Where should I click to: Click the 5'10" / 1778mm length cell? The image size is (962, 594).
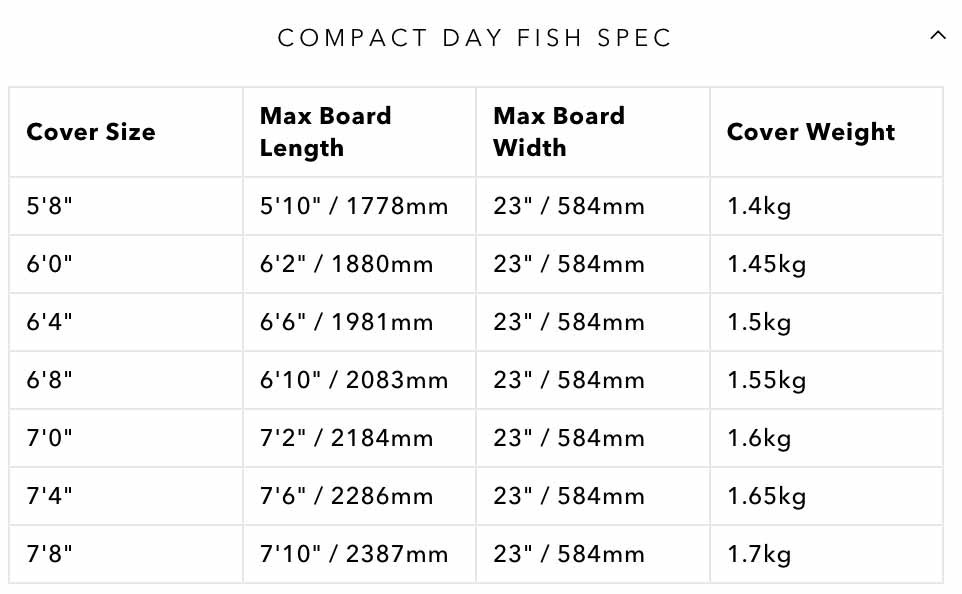pyautogui.click(x=354, y=207)
